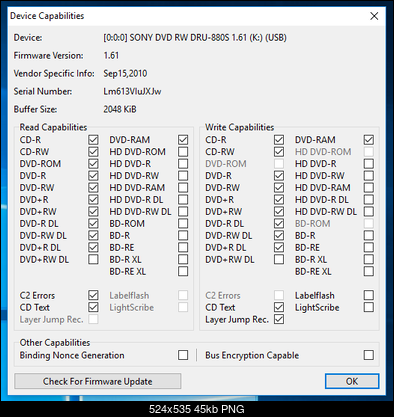Toggle C2 Errors checkbox under Read Capabilities
The width and height of the screenshot is (394, 417).
pyautogui.click(x=93, y=295)
